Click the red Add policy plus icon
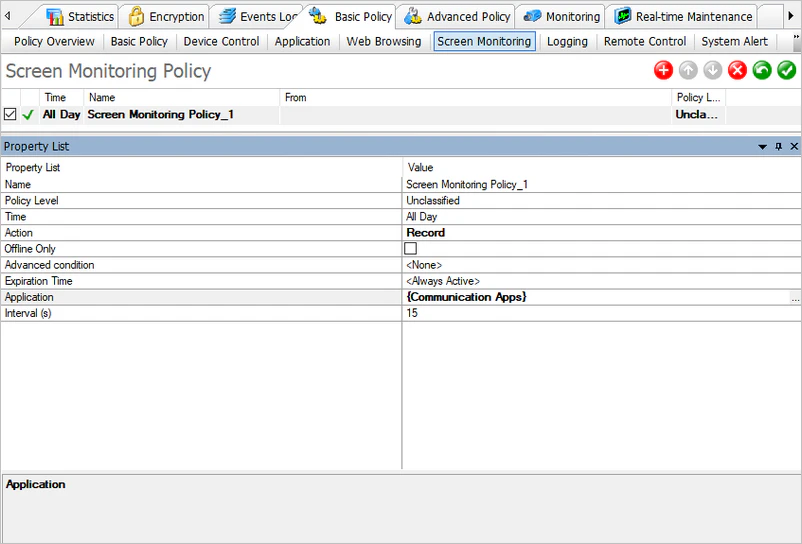 pyautogui.click(x=663, y=70)
